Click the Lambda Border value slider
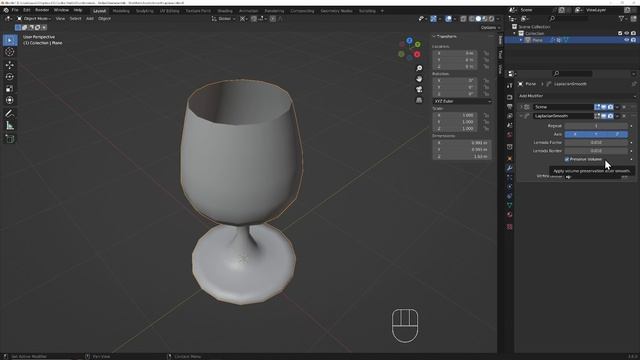The width and height of the screenshot is (640, 360). [x=596, y=151]
